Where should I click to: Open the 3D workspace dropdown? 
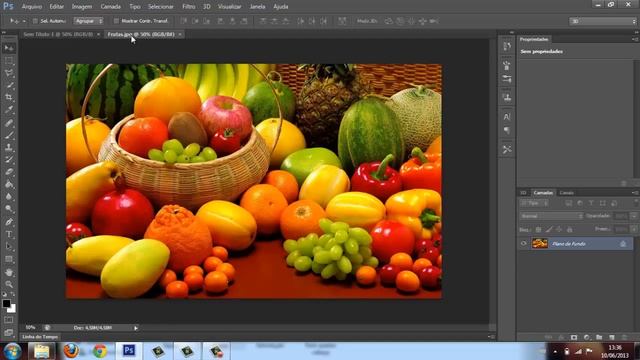[603, 21]
